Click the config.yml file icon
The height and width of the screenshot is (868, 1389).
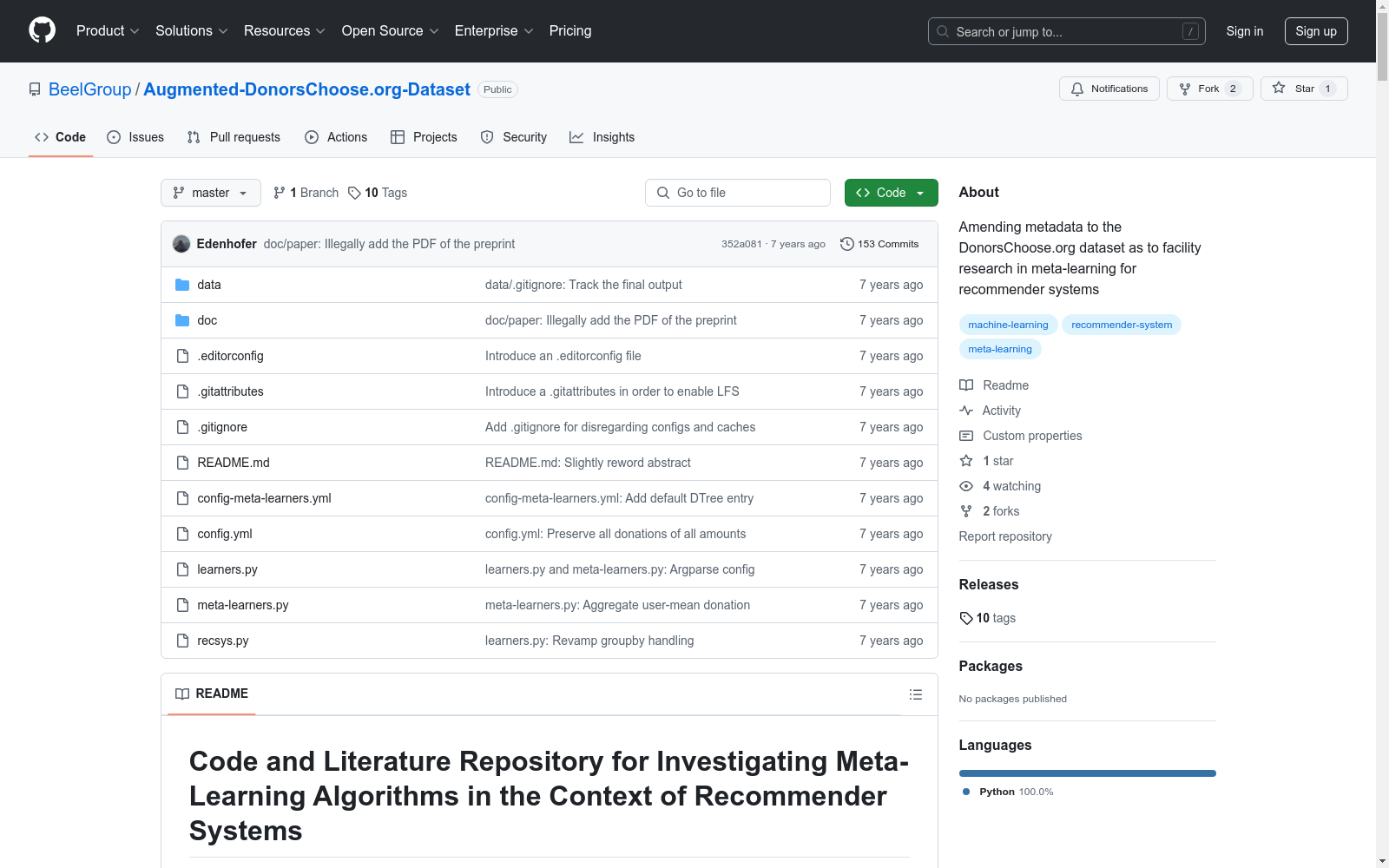point(182,534)
